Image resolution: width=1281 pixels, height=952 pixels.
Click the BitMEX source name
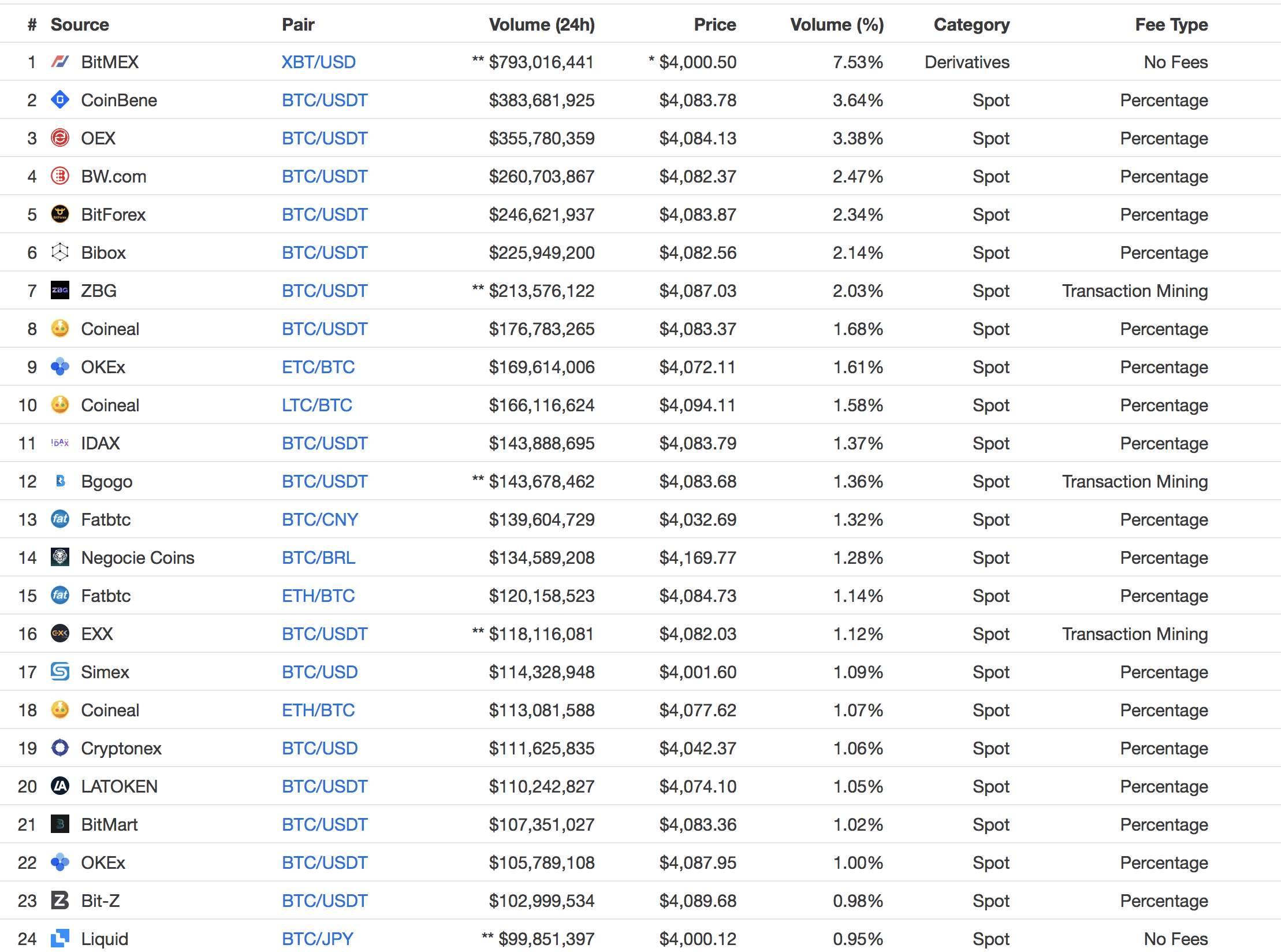pyautogui.click(x=110, y=62)
